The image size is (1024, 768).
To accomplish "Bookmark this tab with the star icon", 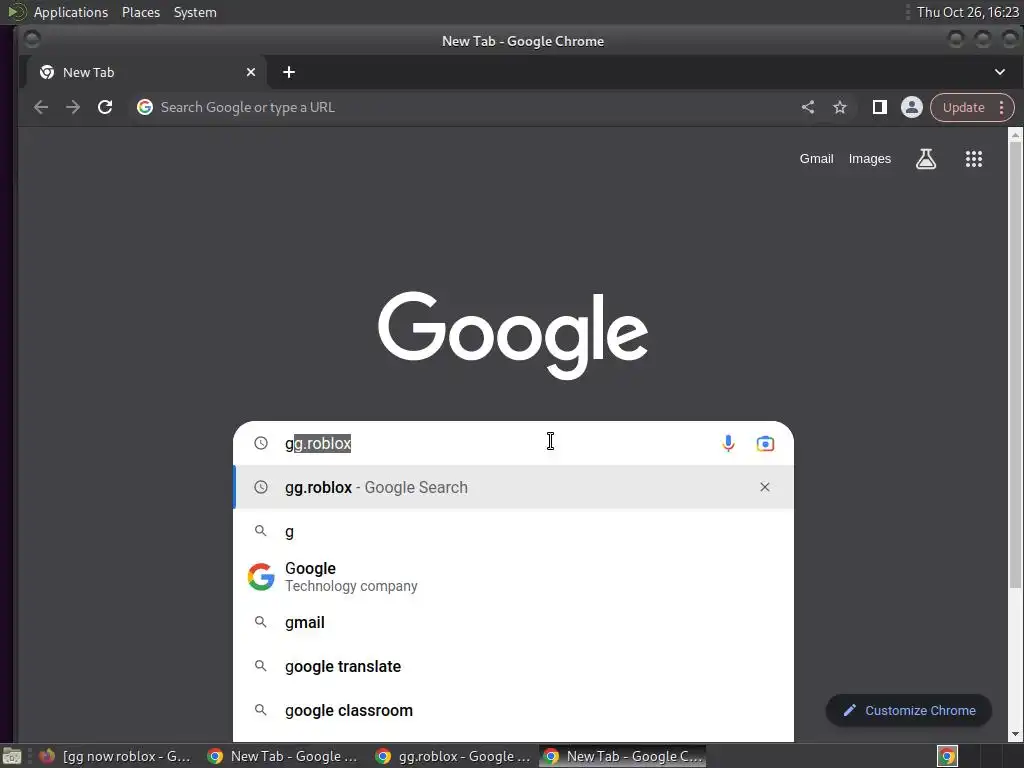I will tap(840, 107).
